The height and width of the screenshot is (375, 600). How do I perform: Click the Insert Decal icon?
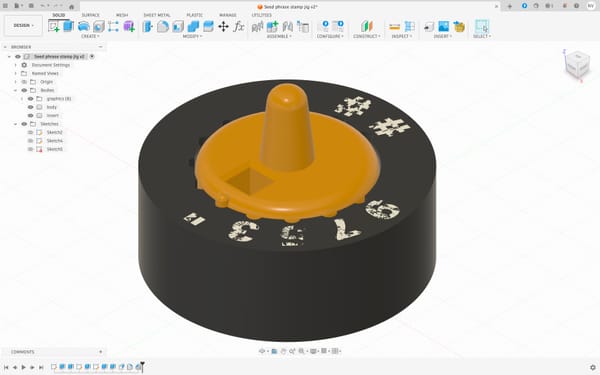click(x=429, y=26)
